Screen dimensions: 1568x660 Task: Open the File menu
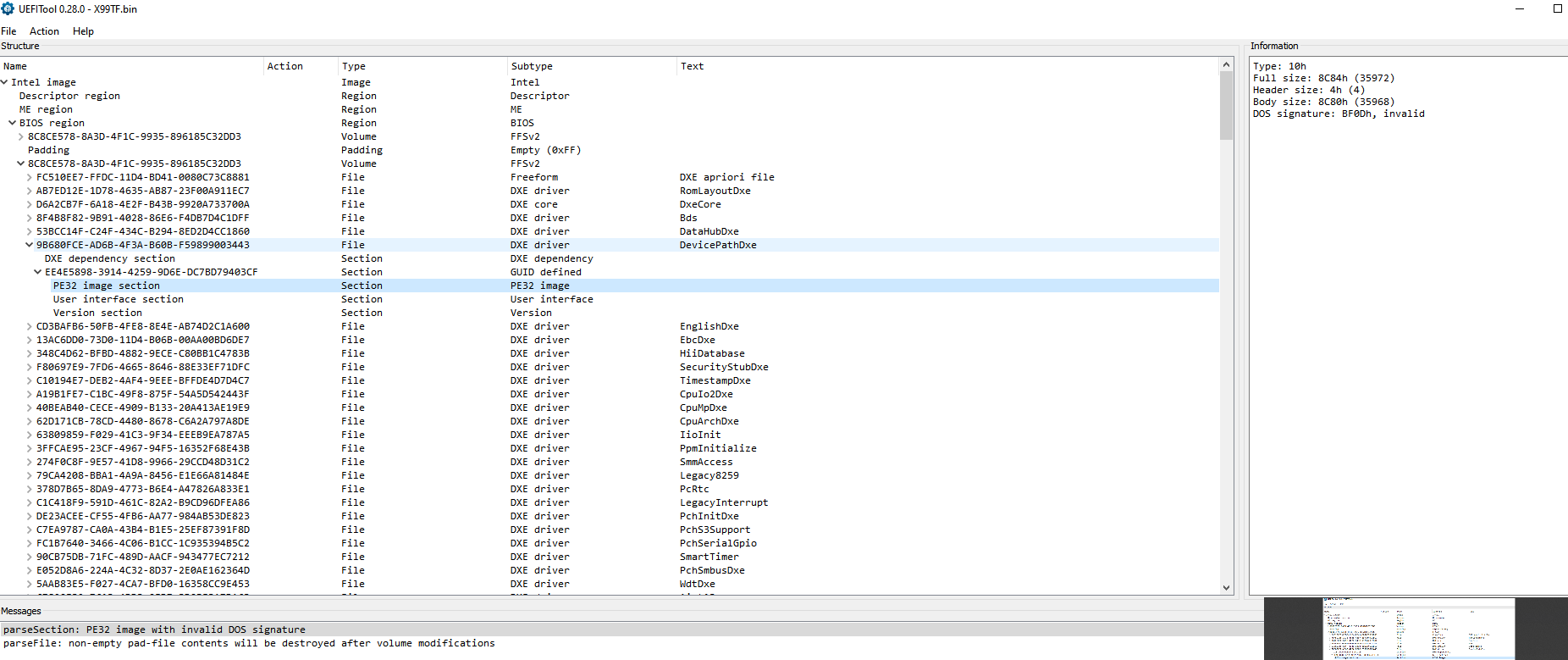click(x=8, y=31)
